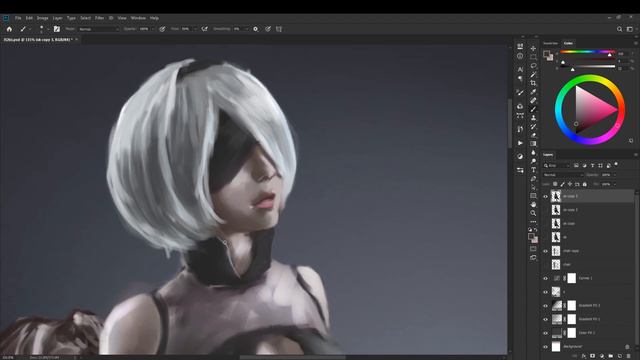Click the delete layer trash icon
The image size is (640, 360).
(x=628, y=356)
